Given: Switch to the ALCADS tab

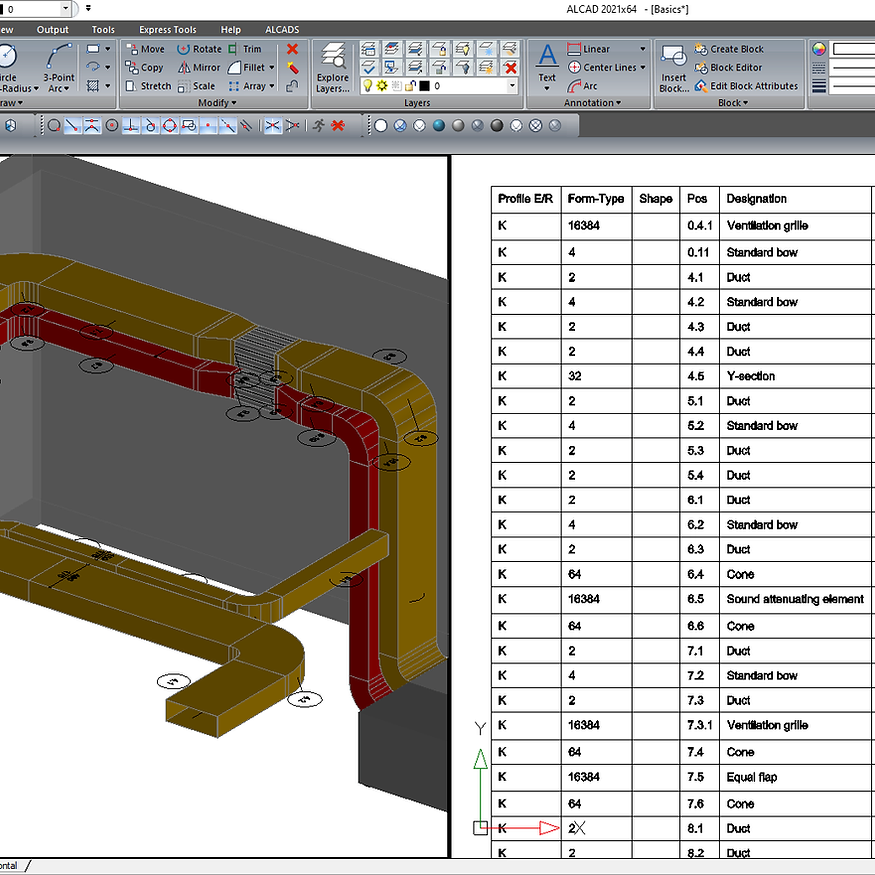Looking at the screenshot, I should point(282,30).
